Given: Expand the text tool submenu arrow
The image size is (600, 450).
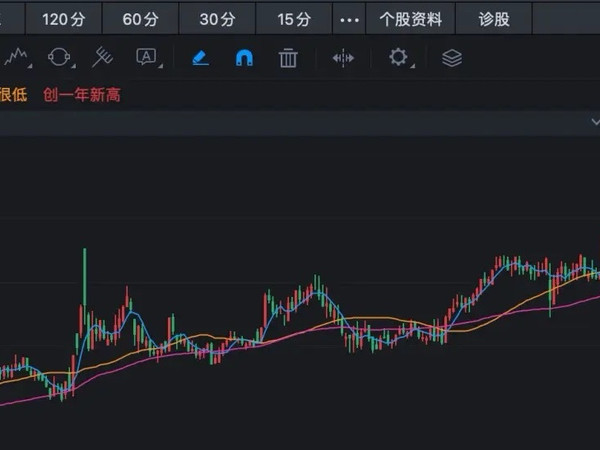Looking at the screenshot, I should pos(161,66).
